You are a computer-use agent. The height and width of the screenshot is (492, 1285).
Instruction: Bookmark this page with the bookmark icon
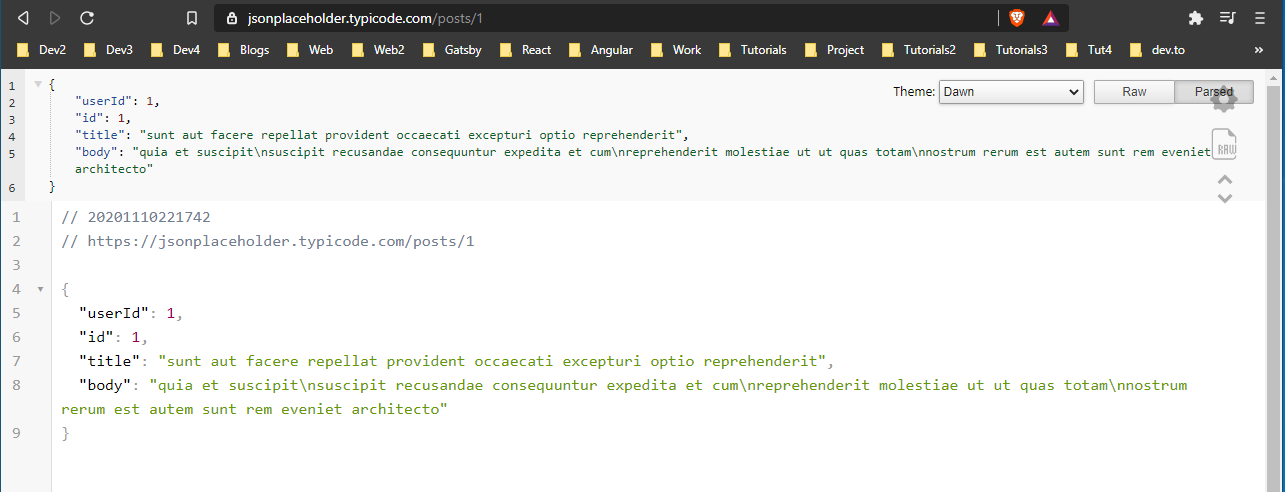(192, 18)
